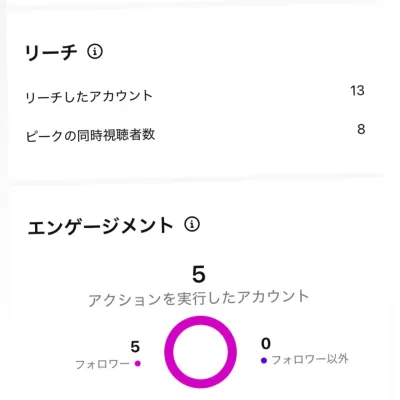Tap the non-follower count 0
Image resolution: width=400 pixels, height=400 pixels.
(x=266, y=344)
